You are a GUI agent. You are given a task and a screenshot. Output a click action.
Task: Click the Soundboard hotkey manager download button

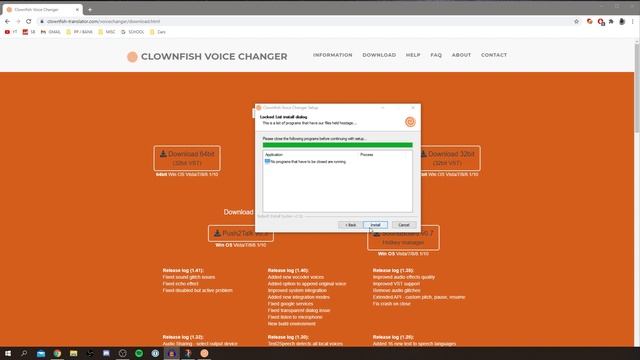[403, 238]
